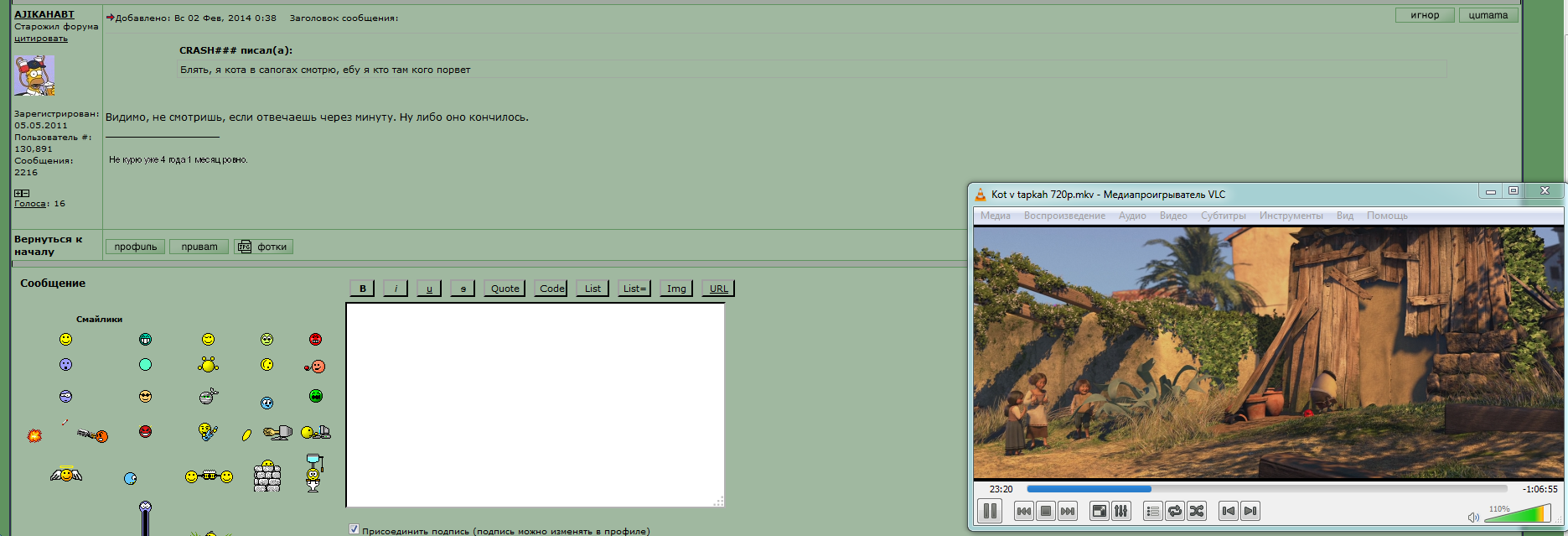Insert a Quote tag
1568x536 pixels.
pyautogui.click(x=505, y=288)
